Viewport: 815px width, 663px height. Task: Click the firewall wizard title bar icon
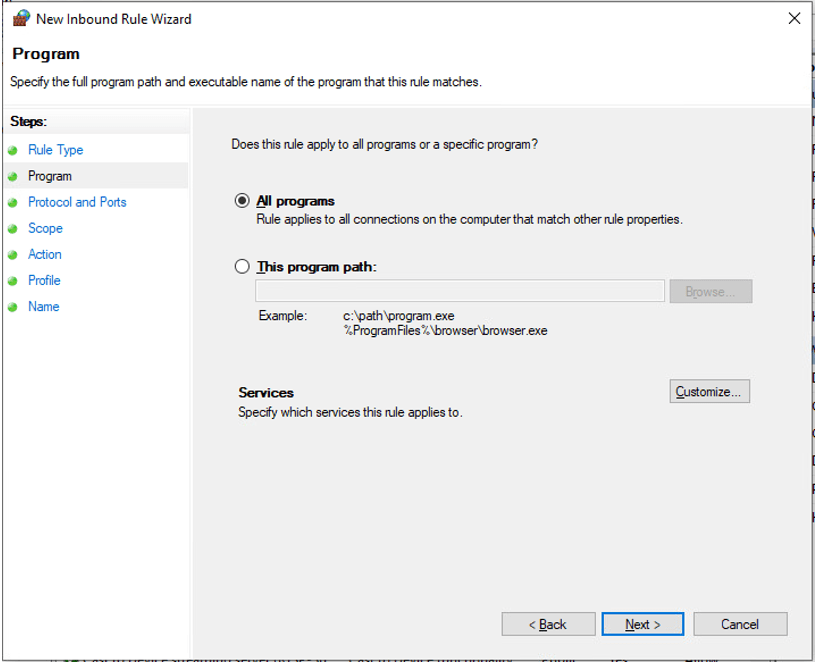21,18
